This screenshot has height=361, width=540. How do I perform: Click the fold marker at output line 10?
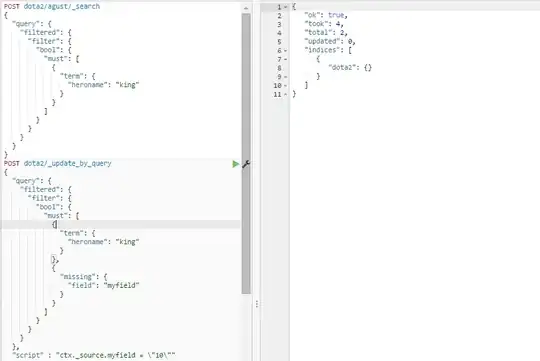pyautogui.click(x=285, y=85)
